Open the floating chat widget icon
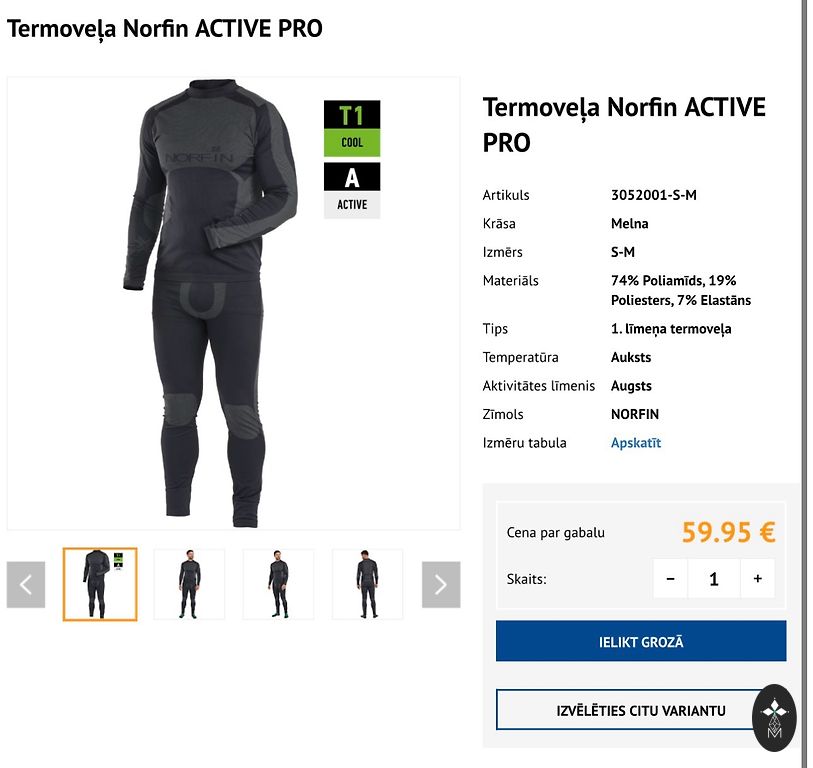This screenshot has width=813, height=768. 774,718
